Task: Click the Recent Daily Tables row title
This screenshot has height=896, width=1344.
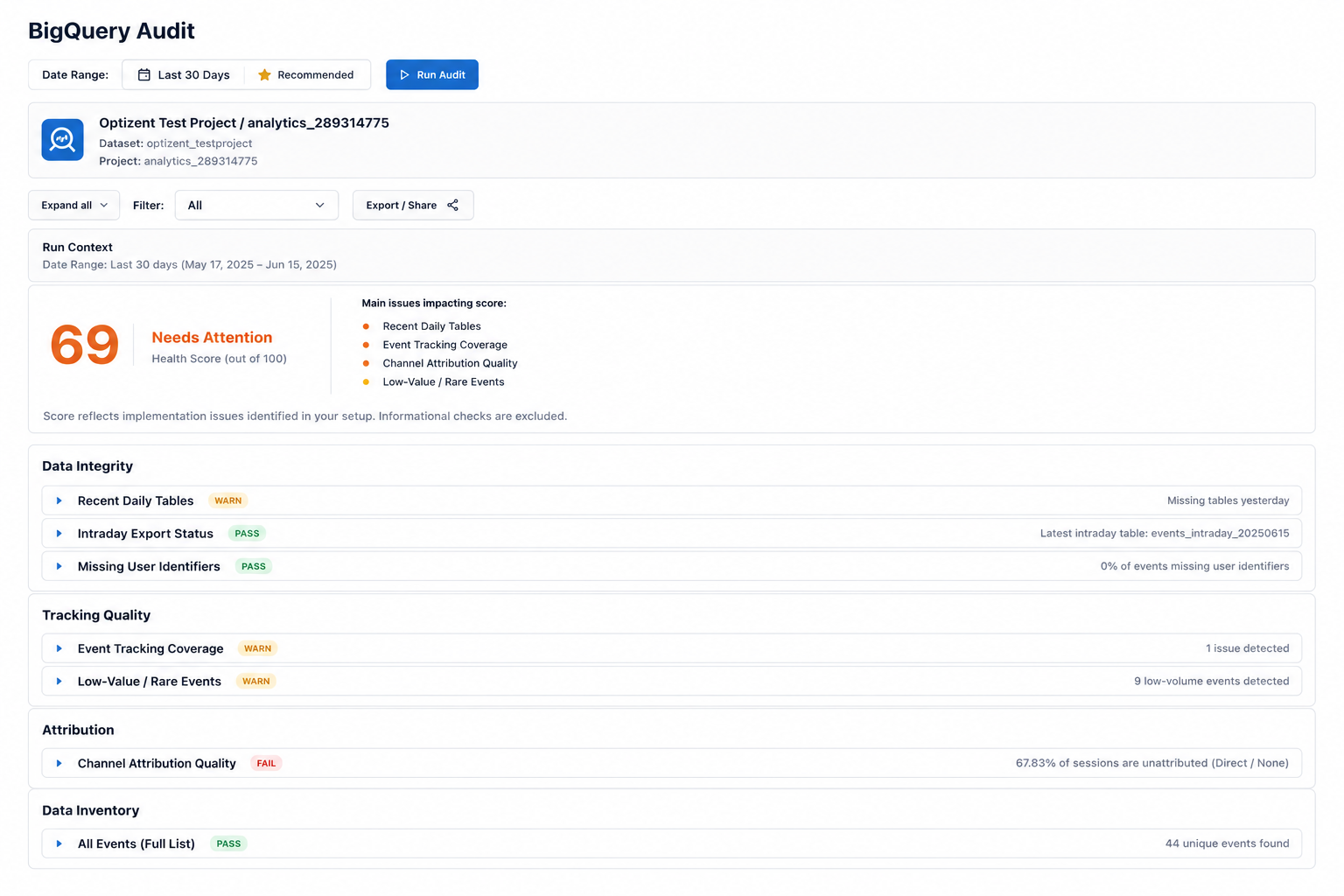Action: (136, 500)
